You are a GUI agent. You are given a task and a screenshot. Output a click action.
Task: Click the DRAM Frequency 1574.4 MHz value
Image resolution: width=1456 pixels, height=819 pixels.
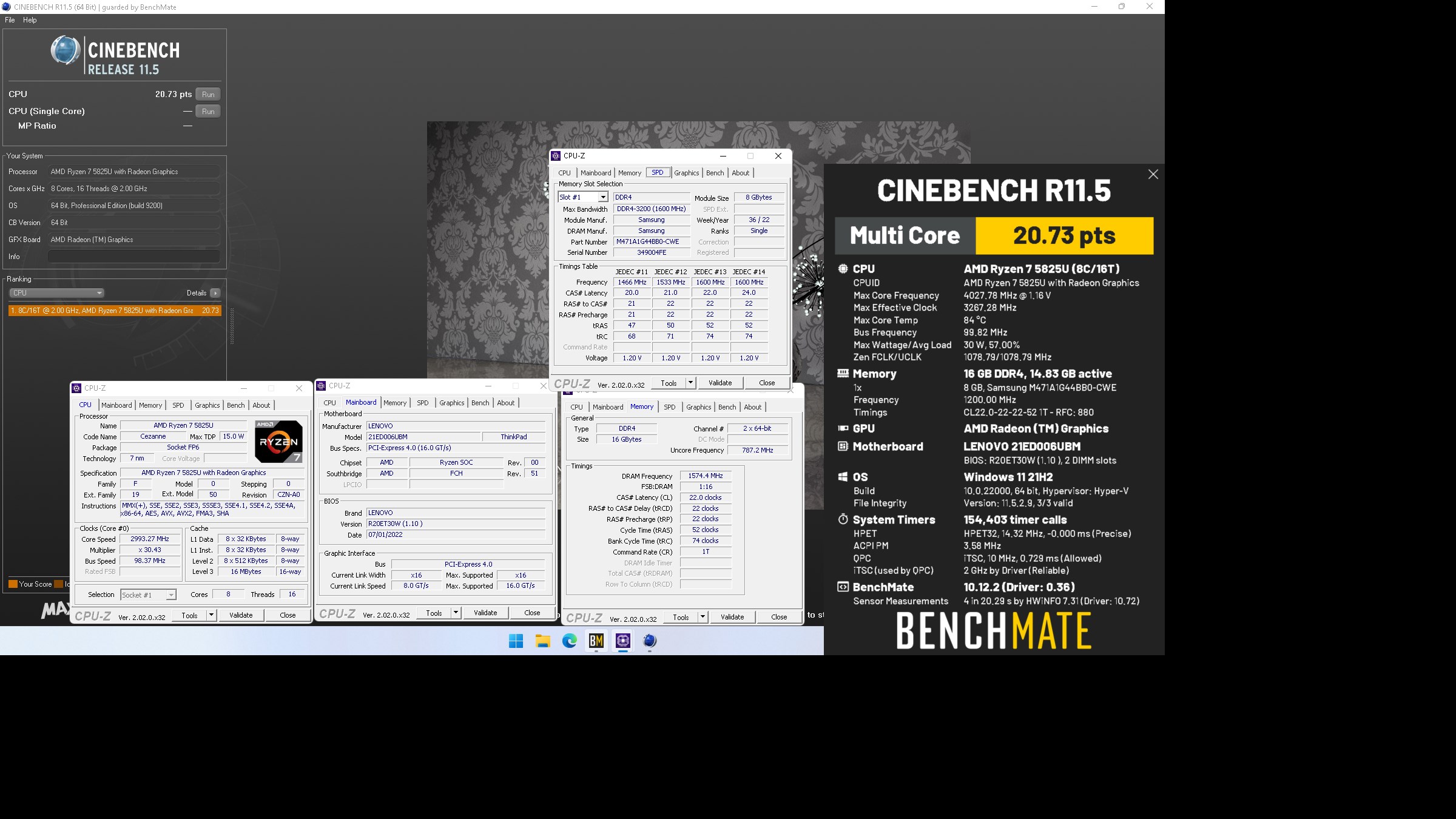[706, 476]
